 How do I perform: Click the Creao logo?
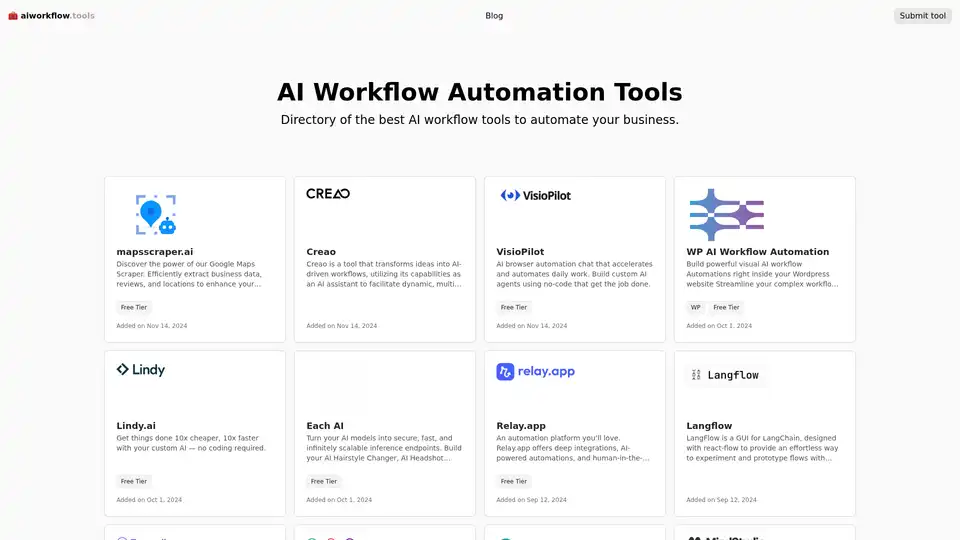[328, 194]
